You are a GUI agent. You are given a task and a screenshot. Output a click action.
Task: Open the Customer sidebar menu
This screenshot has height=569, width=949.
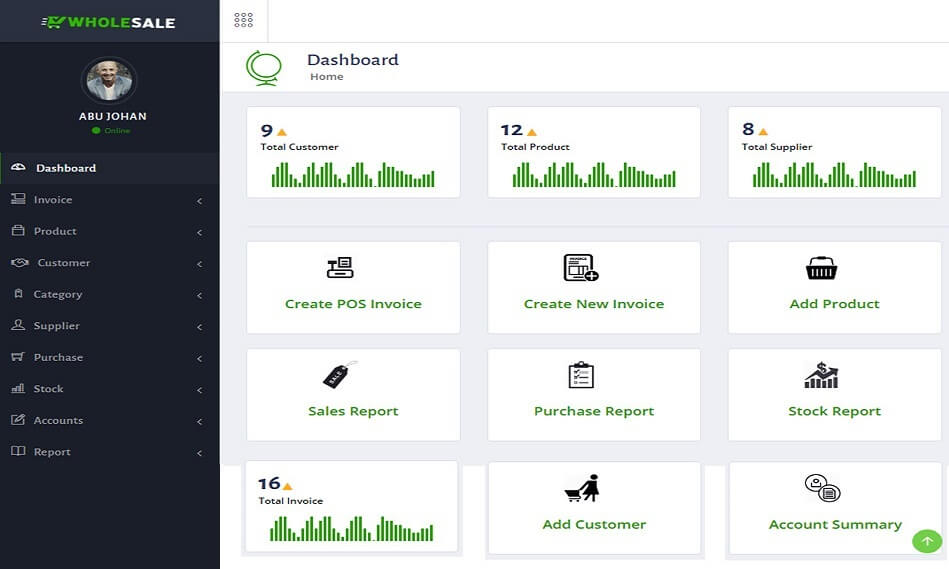click(x=110, y=262)
